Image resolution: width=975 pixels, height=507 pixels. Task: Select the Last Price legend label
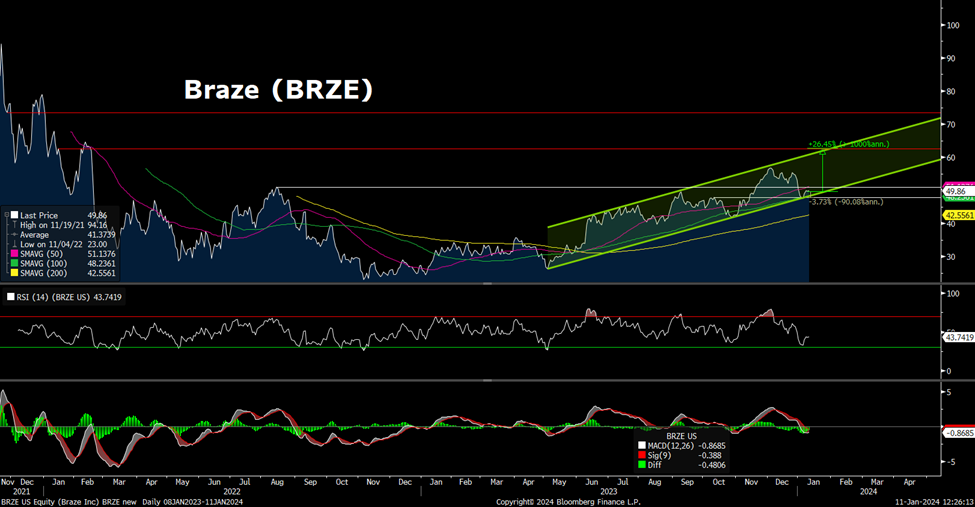click(39, 215)
